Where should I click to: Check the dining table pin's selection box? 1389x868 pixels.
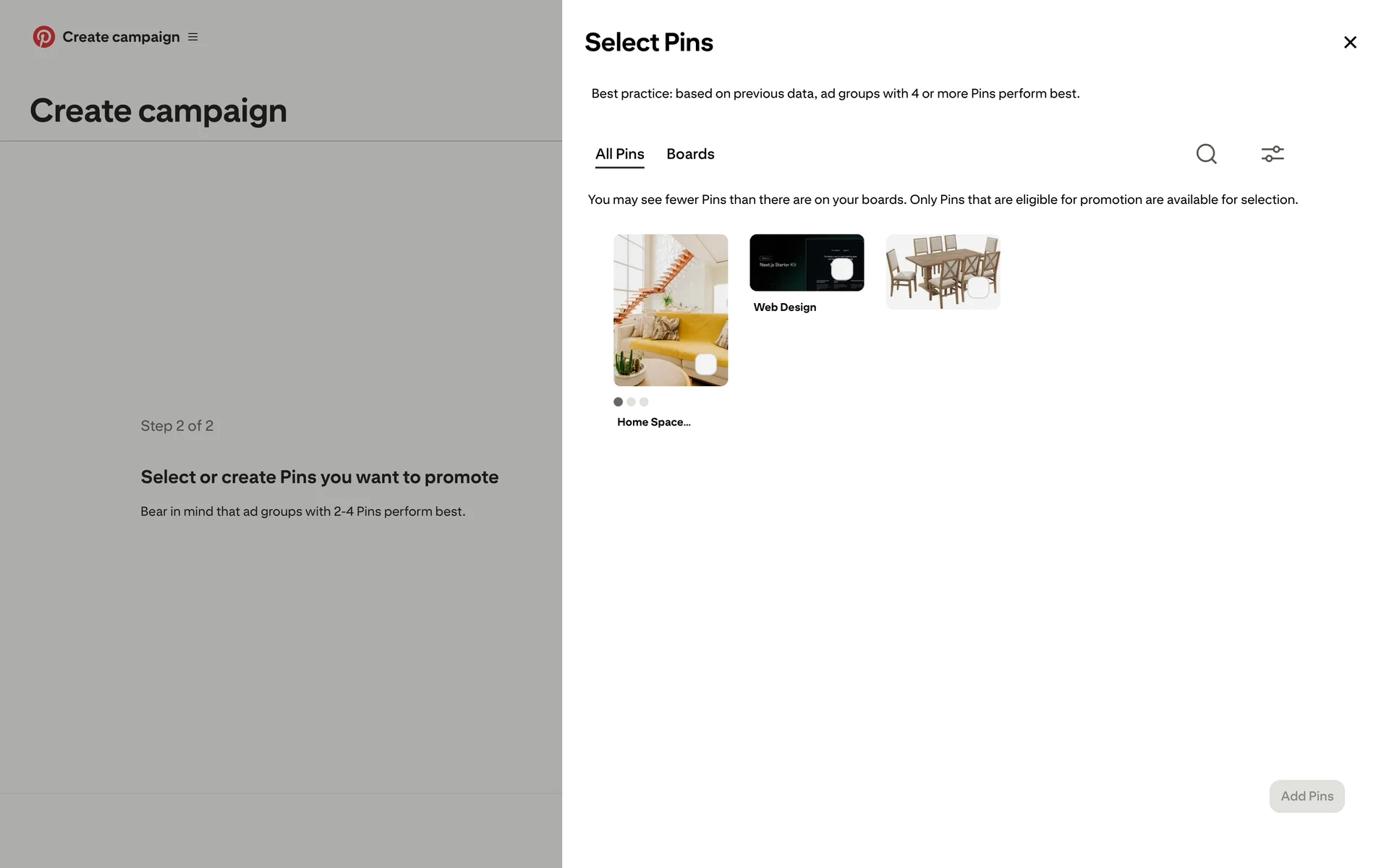(x=978, y=288)
